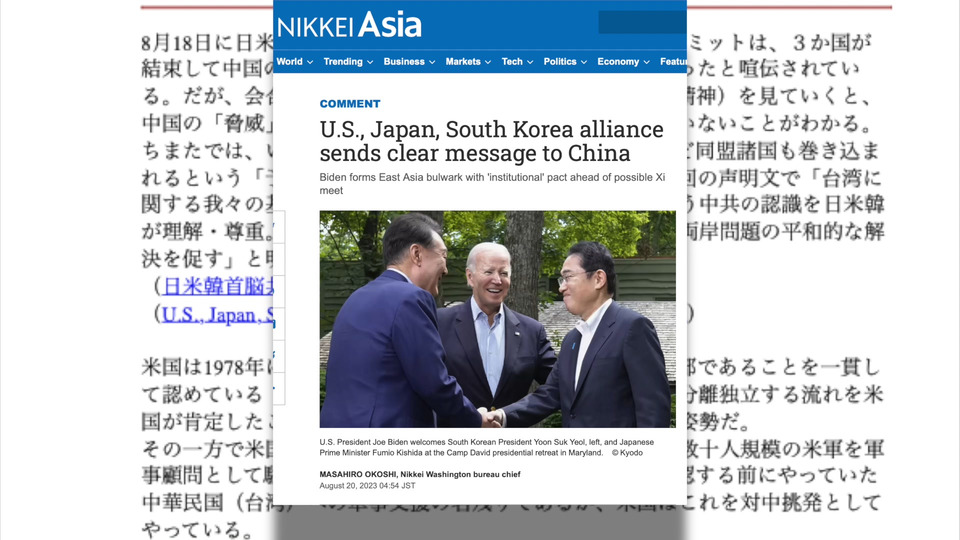
Task: Open the Tech menu
Action: coord(517,62)
